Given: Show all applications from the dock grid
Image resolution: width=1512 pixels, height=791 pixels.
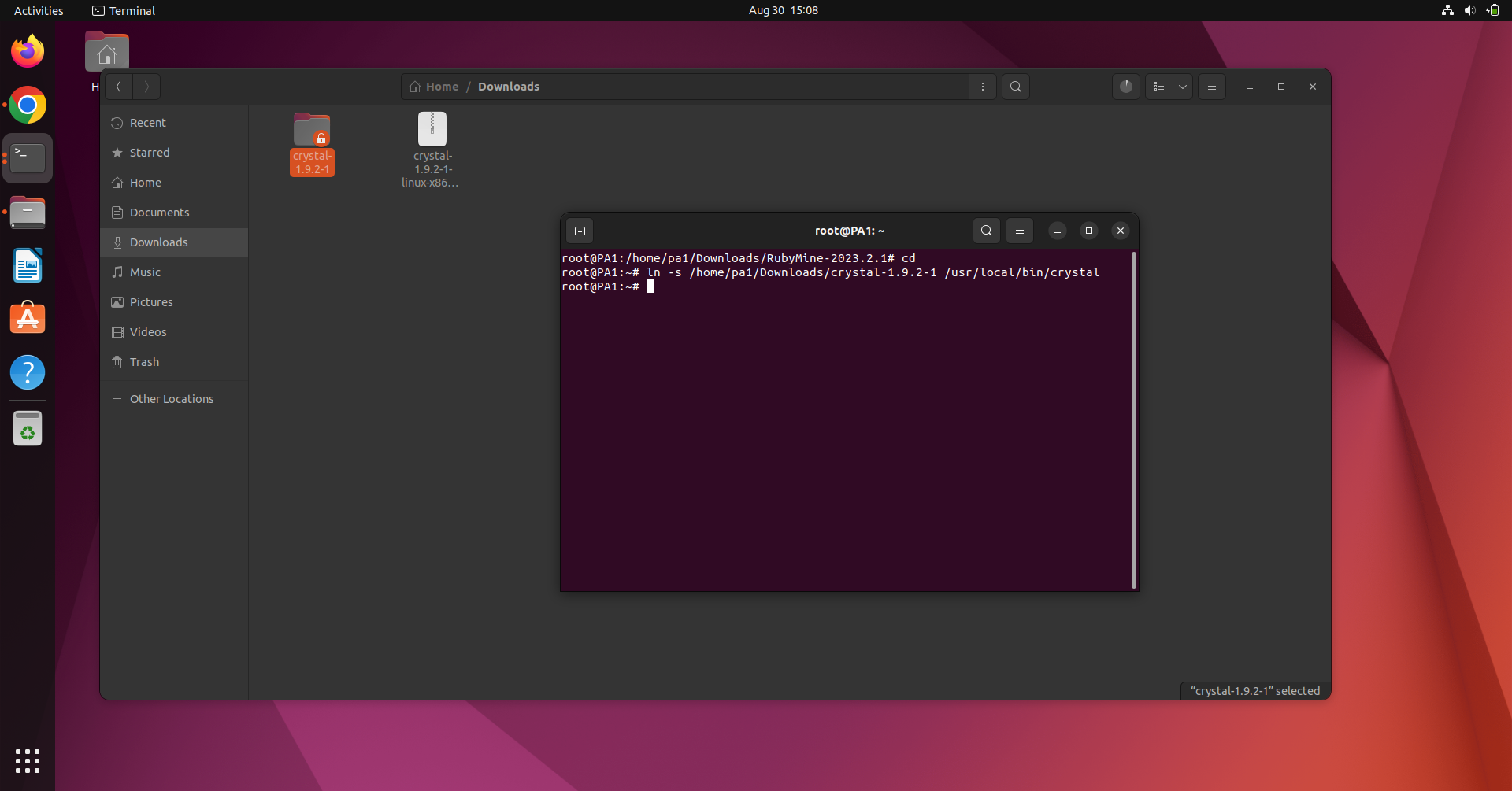Looking at the screenshot, I should tap(27, 761).
